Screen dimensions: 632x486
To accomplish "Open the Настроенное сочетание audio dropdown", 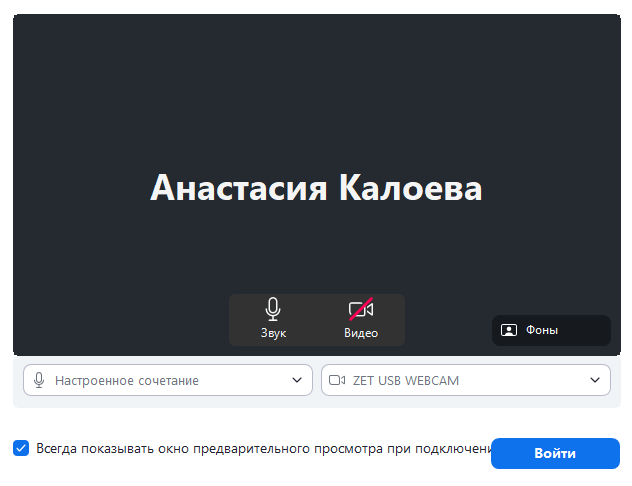I will (168, 380).
